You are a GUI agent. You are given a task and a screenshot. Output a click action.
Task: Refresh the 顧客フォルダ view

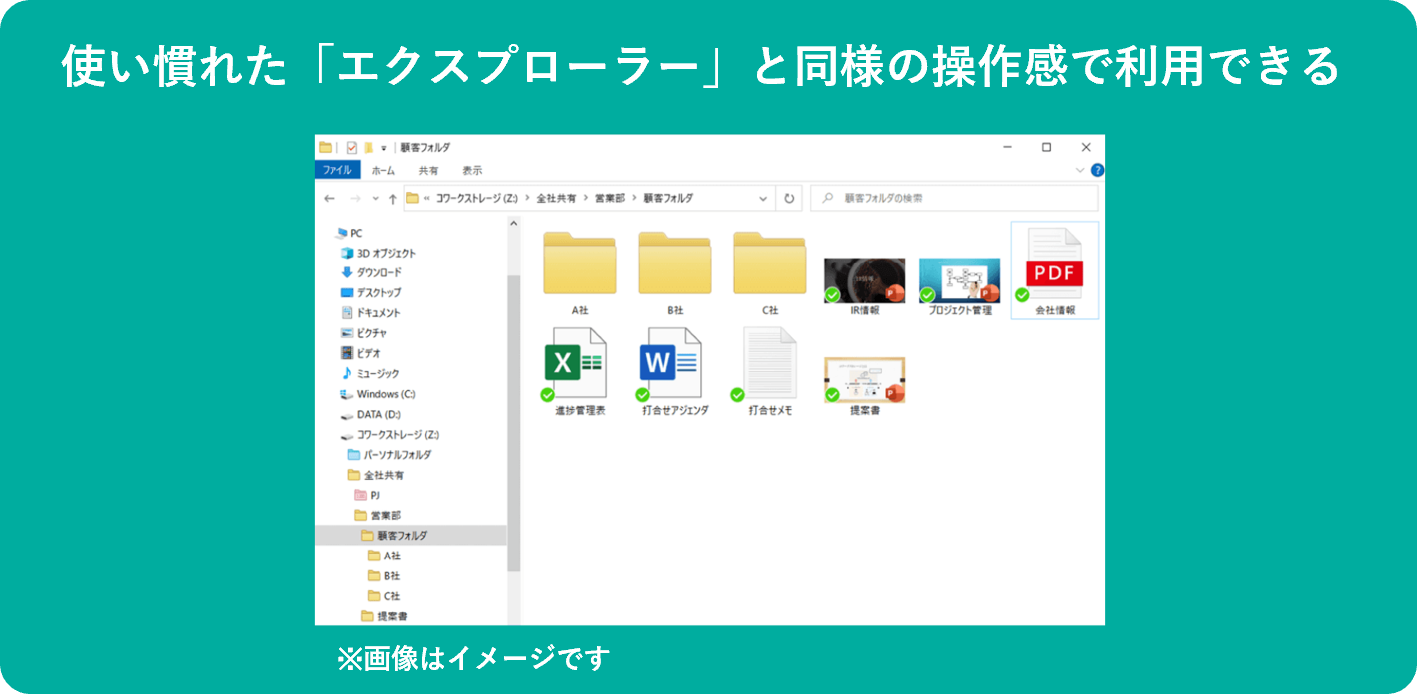[x=789, y=198]
